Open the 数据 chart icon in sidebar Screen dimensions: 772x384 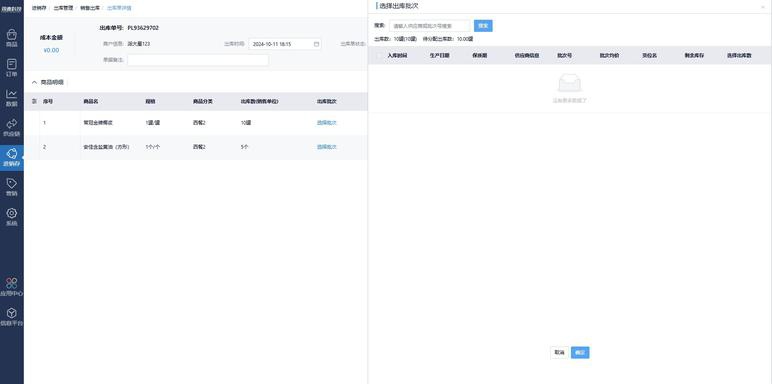click(x=12, y=97)
